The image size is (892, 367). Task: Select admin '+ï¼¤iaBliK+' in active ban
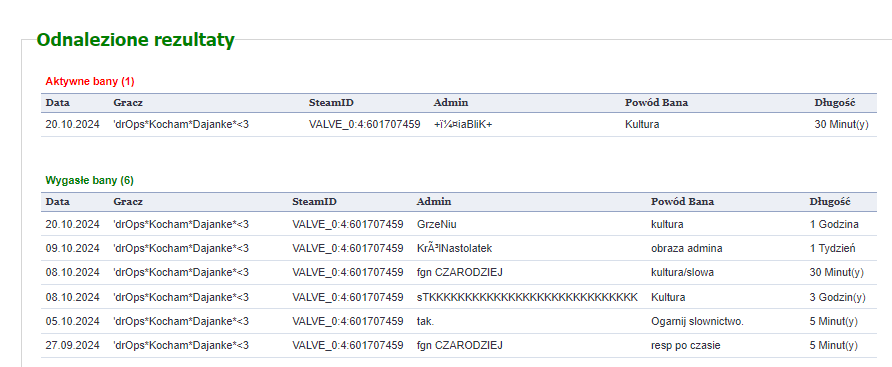pyautogui.click(x=462, y=124)
